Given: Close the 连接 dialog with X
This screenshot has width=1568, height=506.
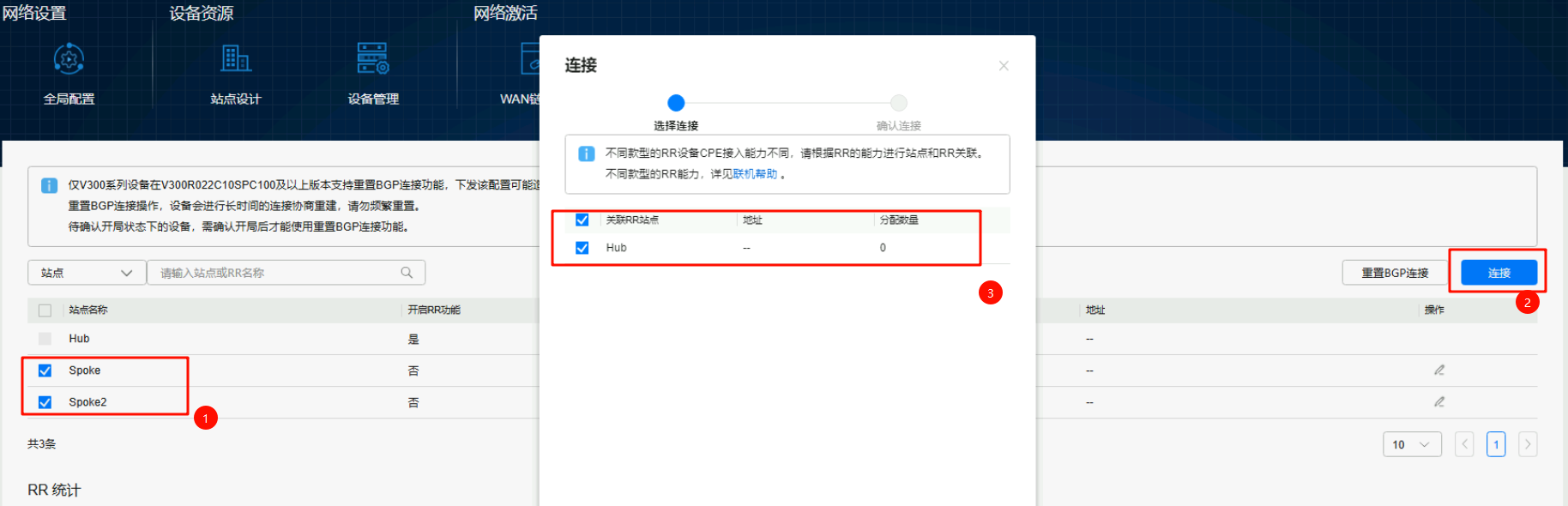Looking at the screenshot, I should click(1004, 66).
